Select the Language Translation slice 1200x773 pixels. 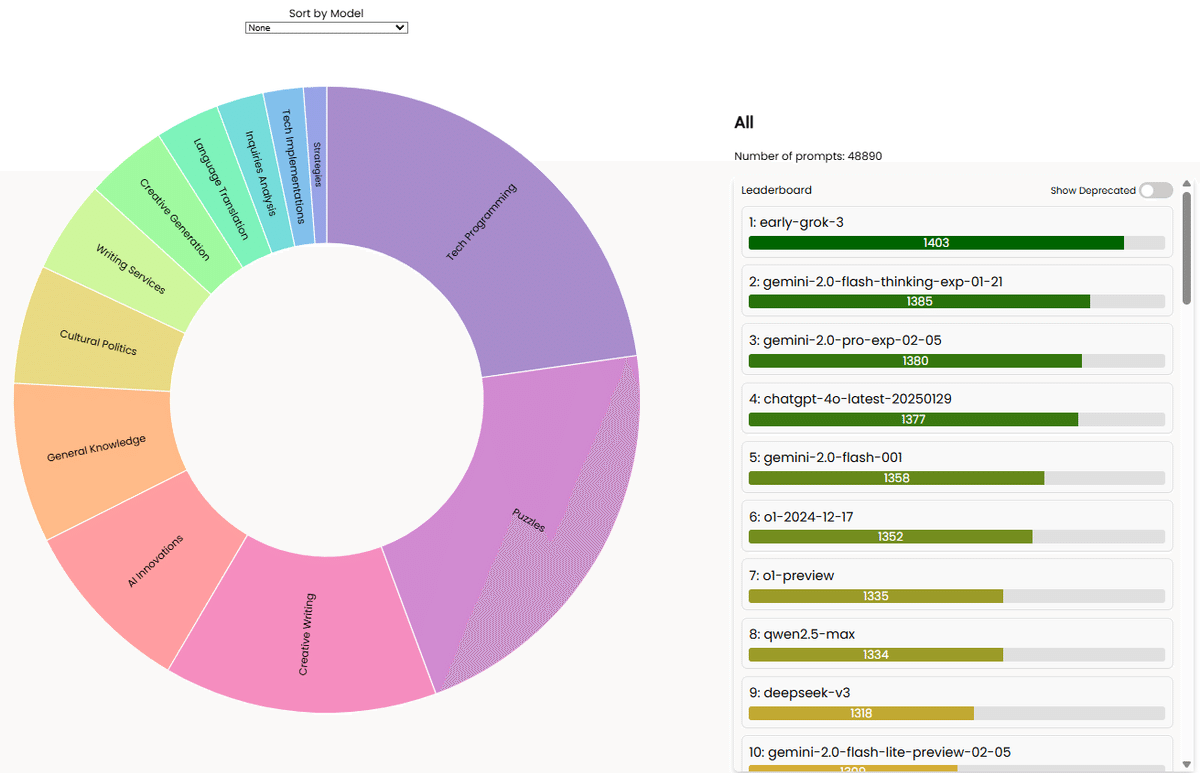[x=218, y=182]
